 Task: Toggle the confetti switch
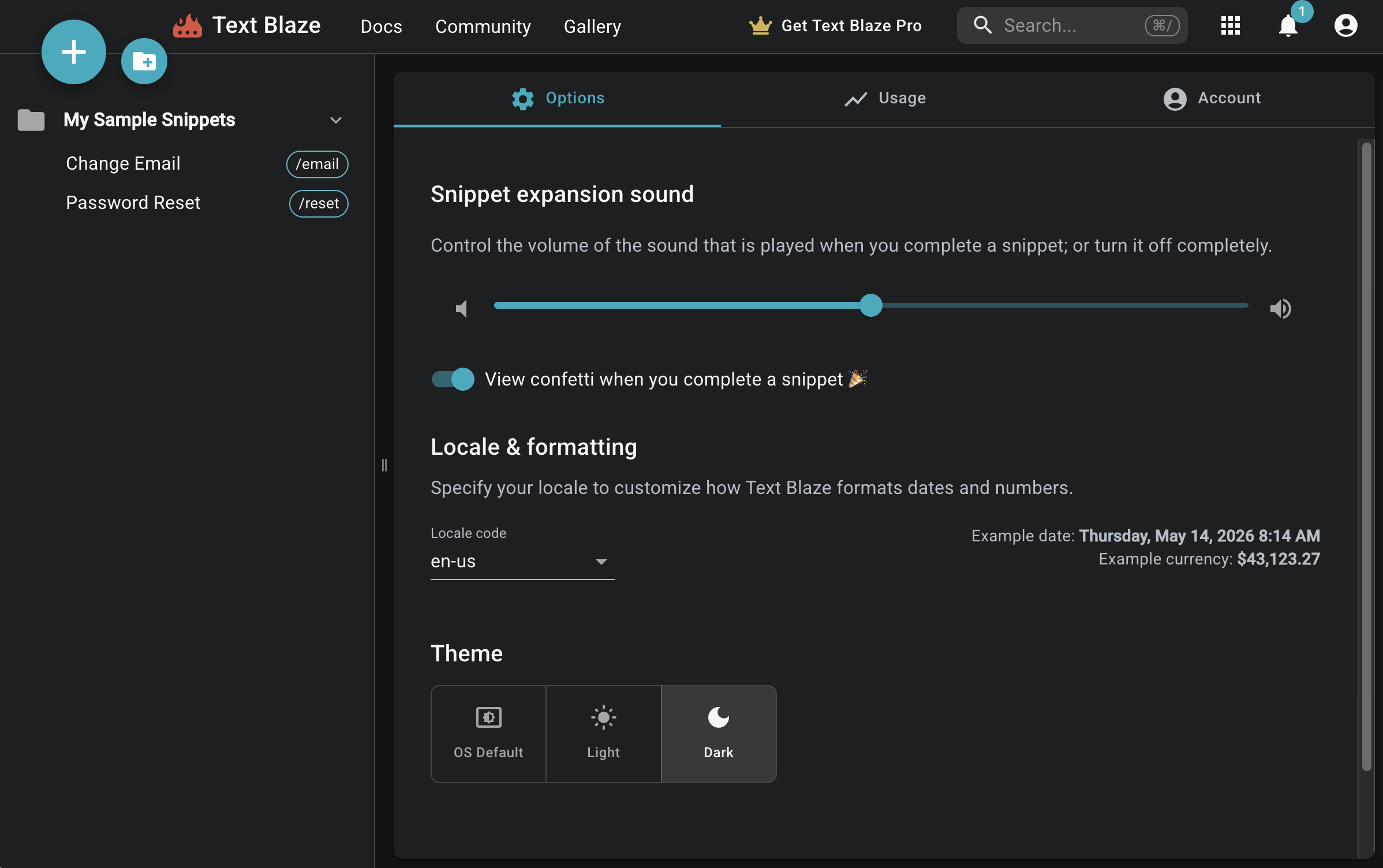(x=453, y=379)
